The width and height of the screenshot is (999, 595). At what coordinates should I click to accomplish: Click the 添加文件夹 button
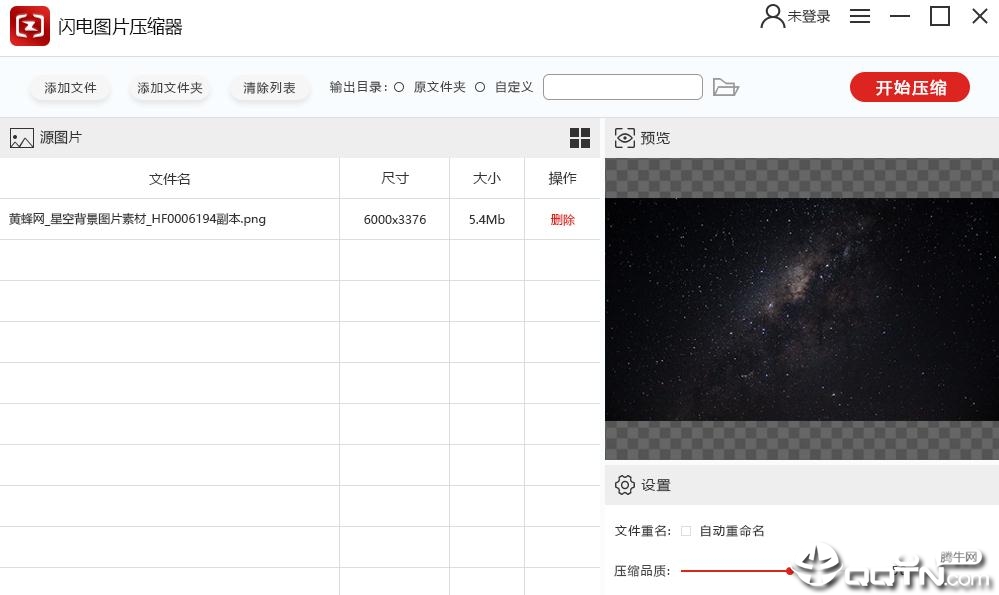point(169,87)
